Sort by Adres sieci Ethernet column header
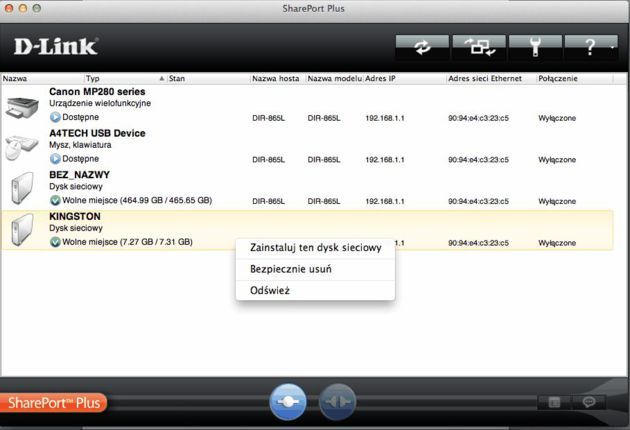The image size is (630, 430). tap(492, 78)
